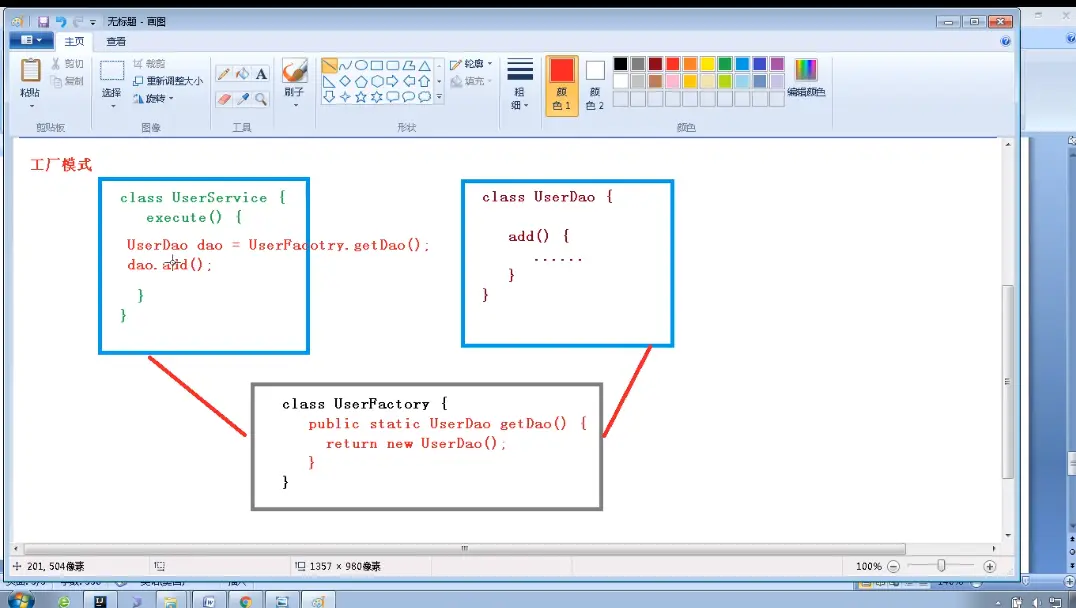Select the Curve shape
Screen dimensions: 1076x608
click(x=345, y=66)
